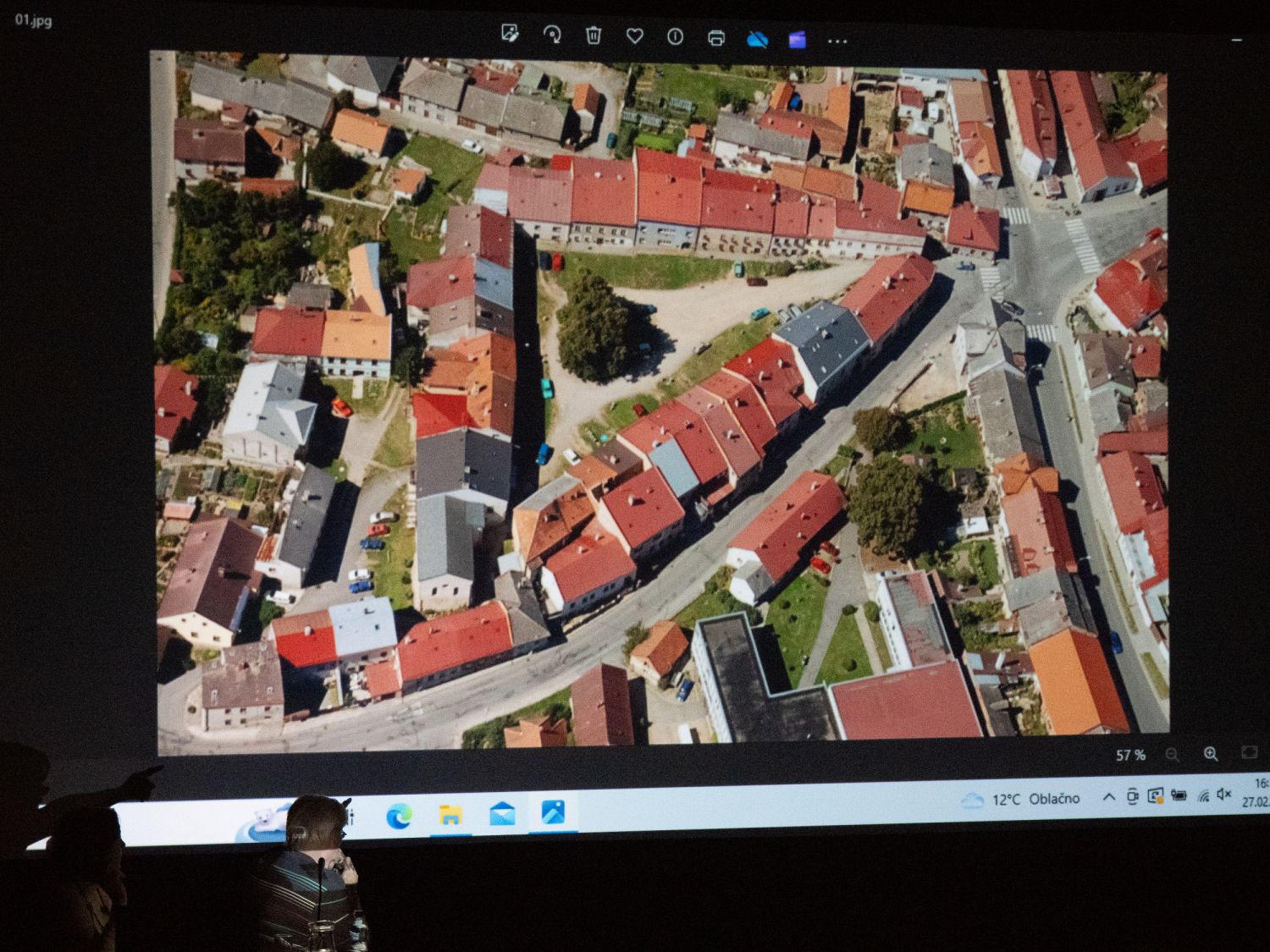Zoom out with the magnifier minus icon
This screenshot has height=952, width=1270.
1172,755
